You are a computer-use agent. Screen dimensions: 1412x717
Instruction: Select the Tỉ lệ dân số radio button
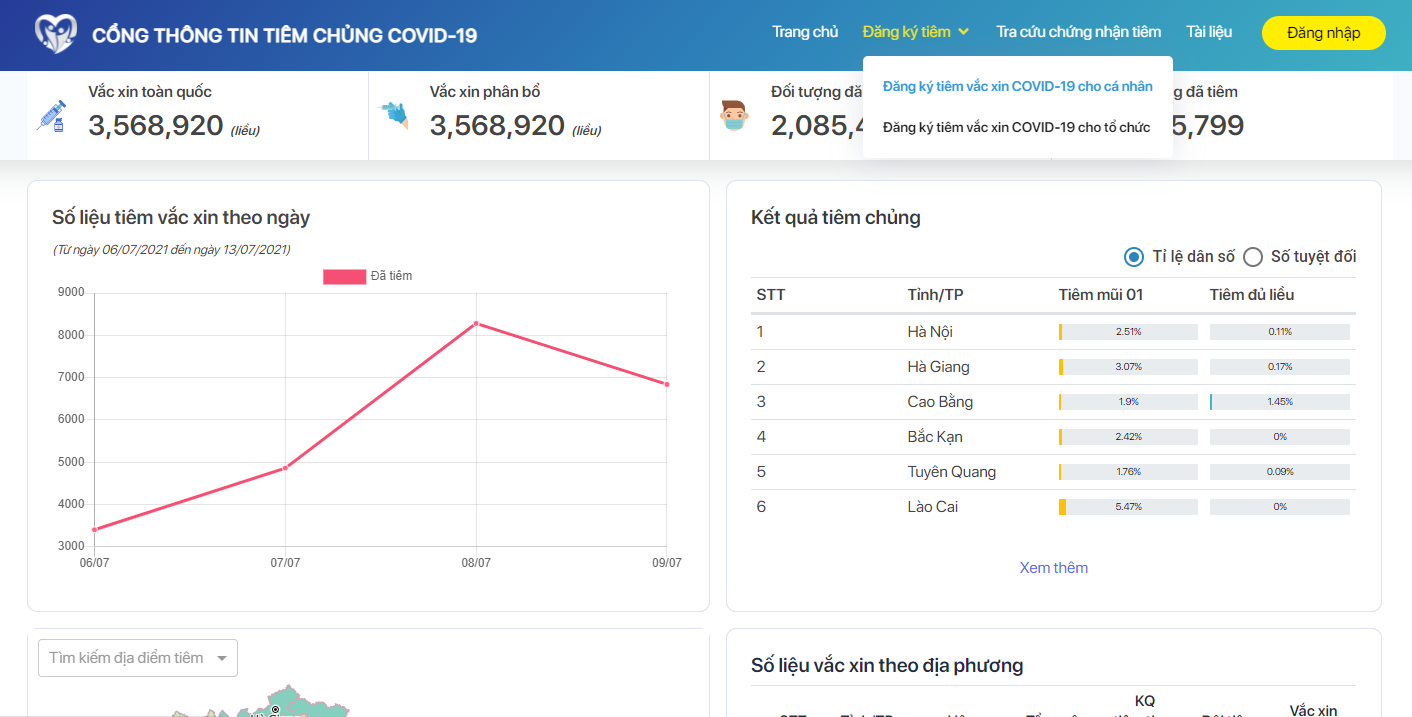1134,257
